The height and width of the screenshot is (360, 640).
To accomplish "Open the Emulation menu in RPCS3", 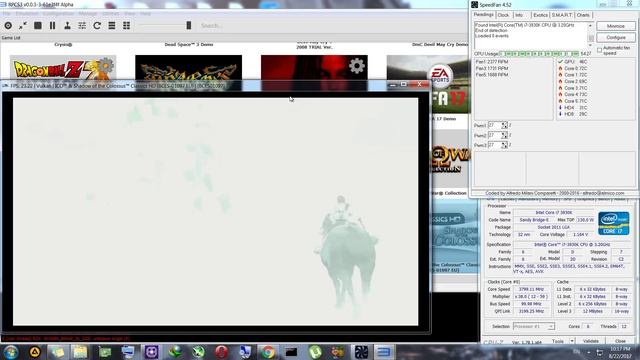I will (x=27, y=13).
